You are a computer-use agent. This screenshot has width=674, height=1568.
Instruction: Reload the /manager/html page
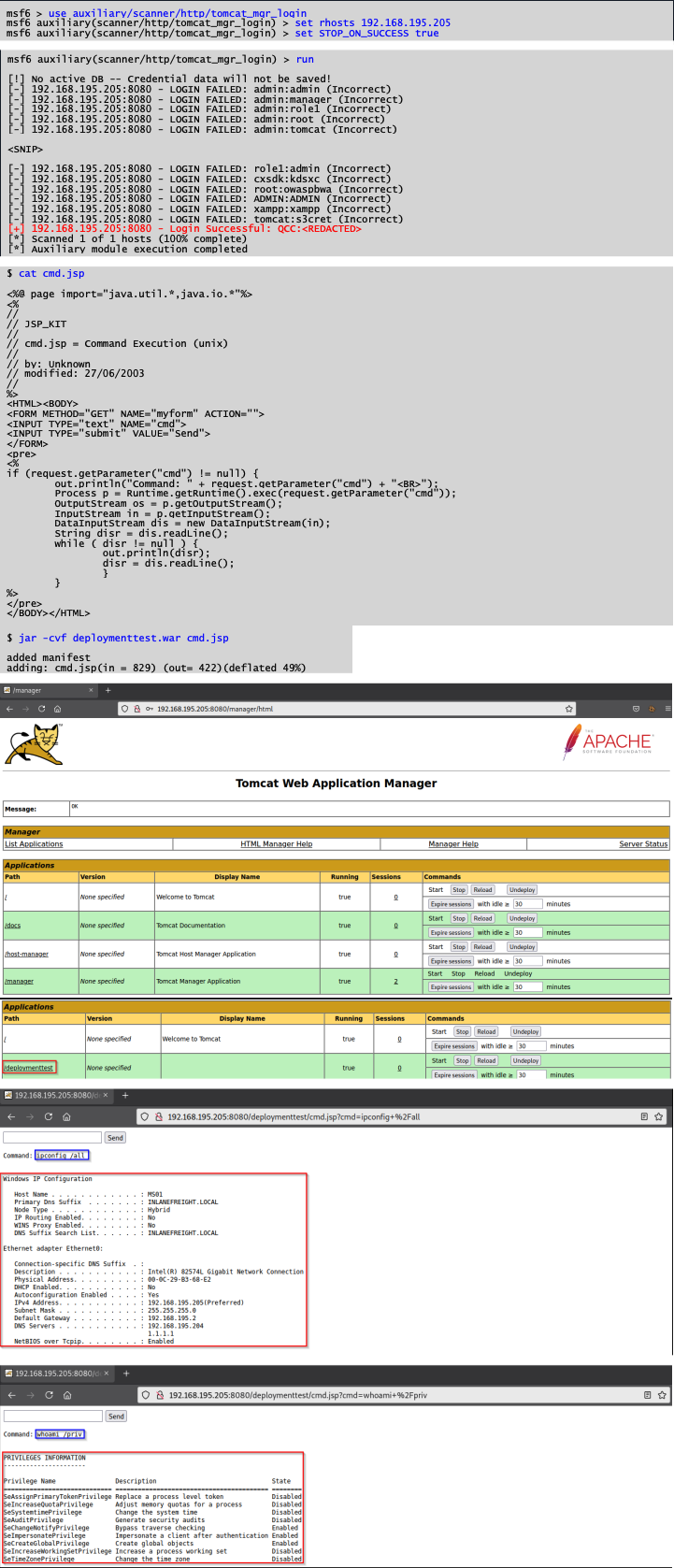point(41,709)
